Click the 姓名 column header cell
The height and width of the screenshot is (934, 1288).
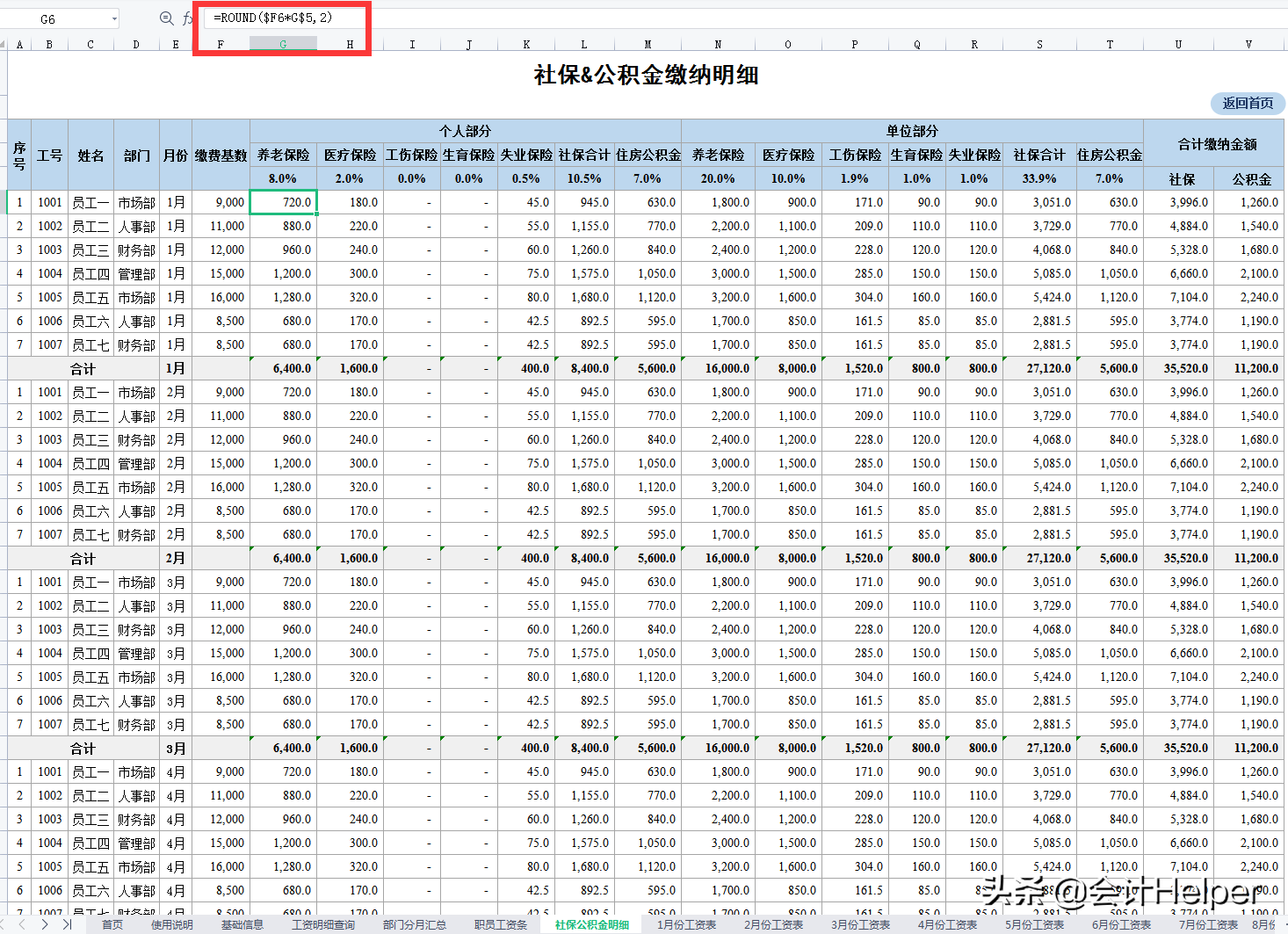point(90,155)
